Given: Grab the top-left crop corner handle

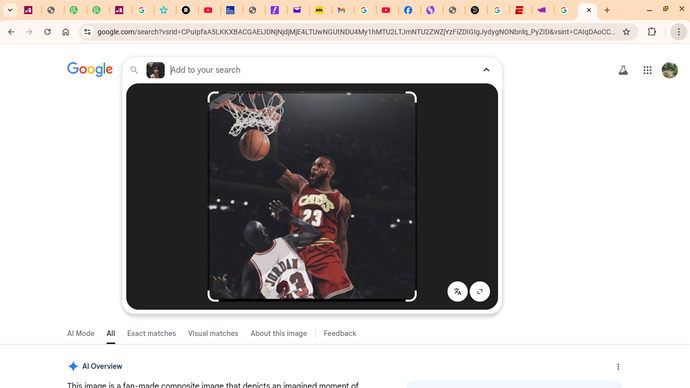Looking at the screenshot, I should [x=213, y=97].
